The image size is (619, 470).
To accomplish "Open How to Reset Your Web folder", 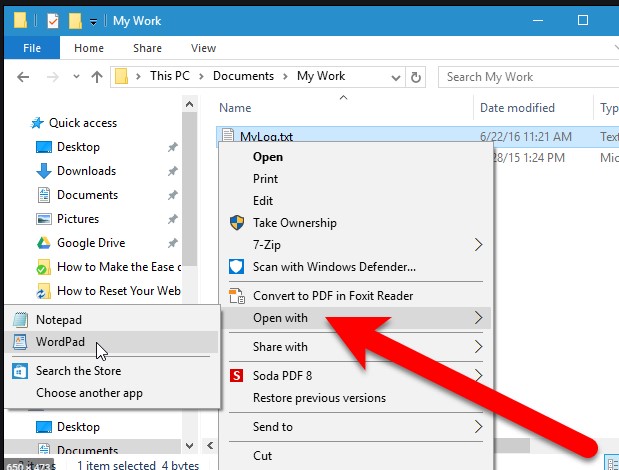I will (x=118, y=291).
